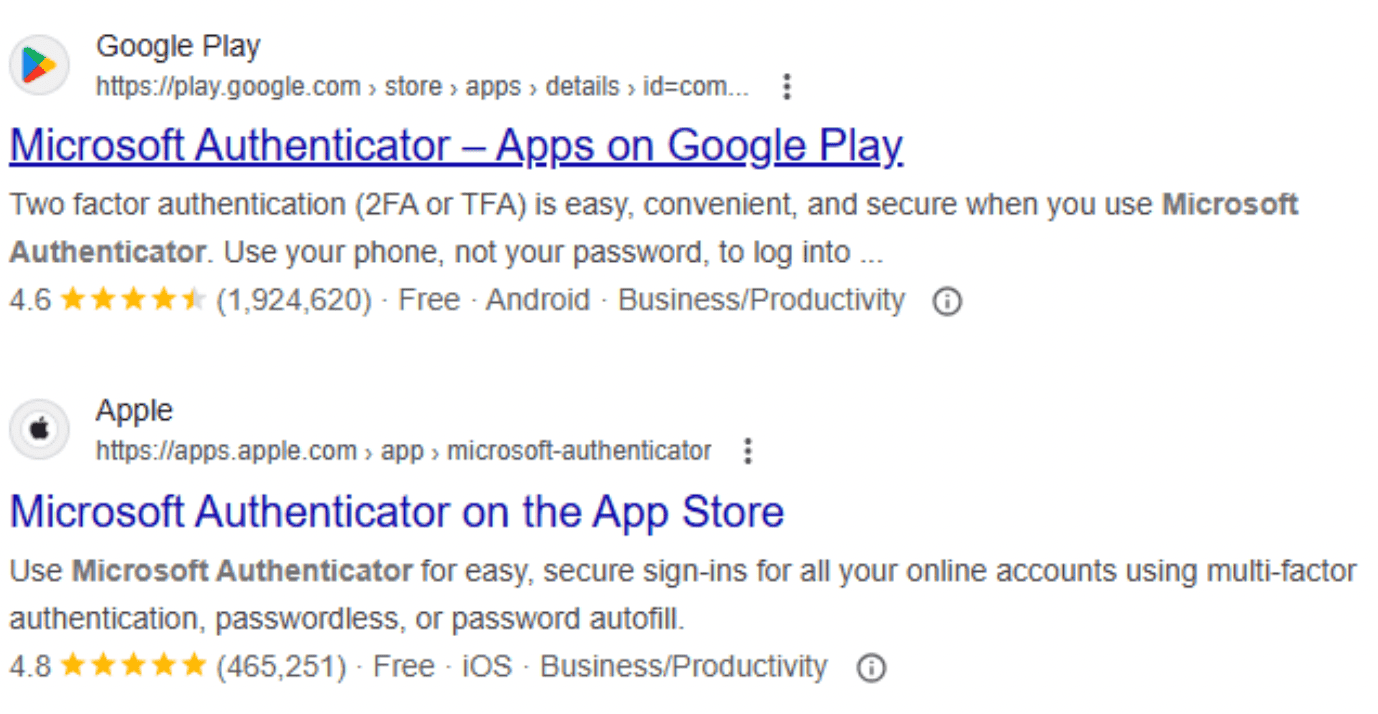The image size is (1378, 714).
Task: Click the 1,924,620 review count
Action: pyautogui.click(x=293, y=300)
